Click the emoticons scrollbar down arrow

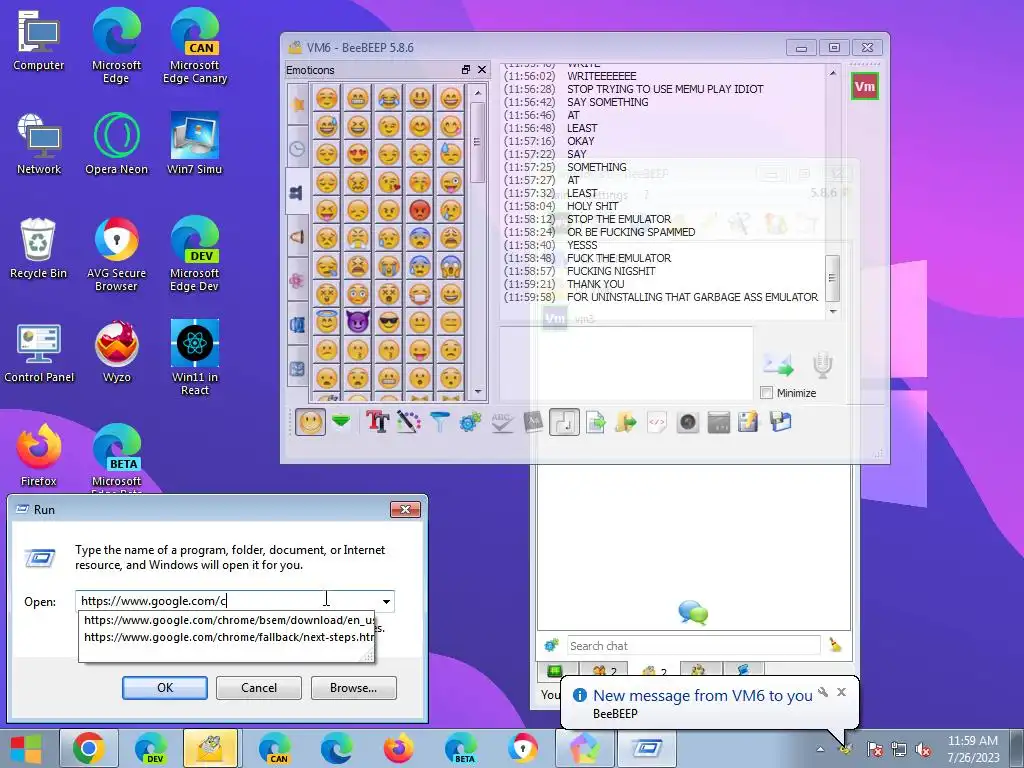click(478, 392)
